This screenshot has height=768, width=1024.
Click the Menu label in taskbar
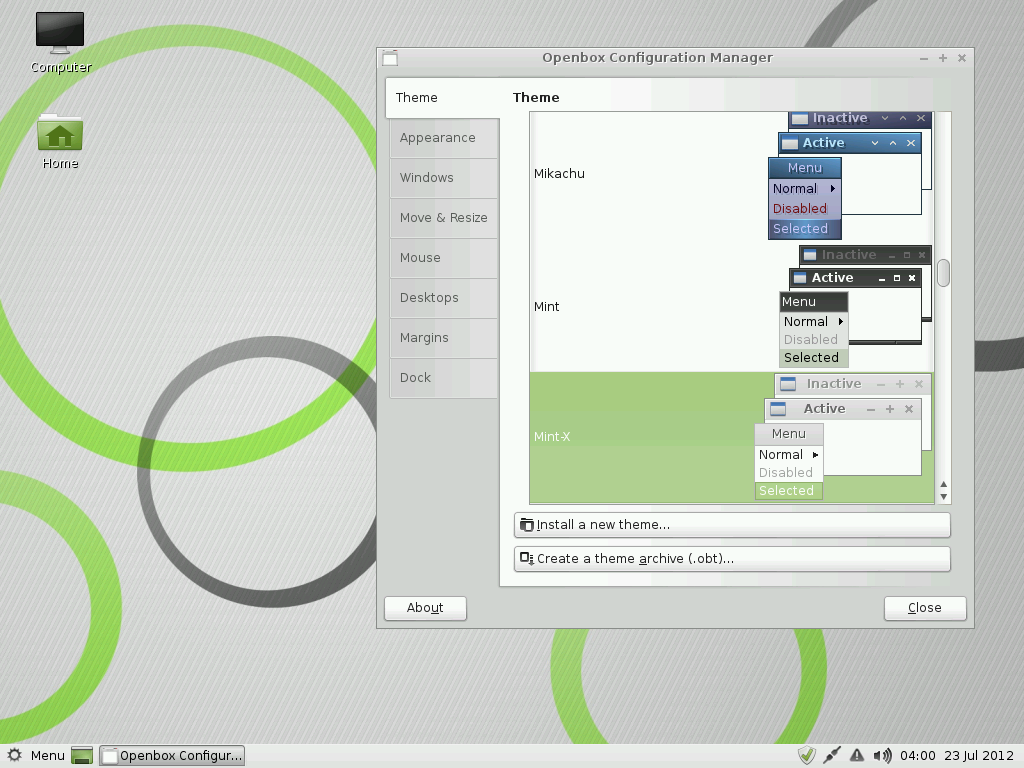point(48,756)
